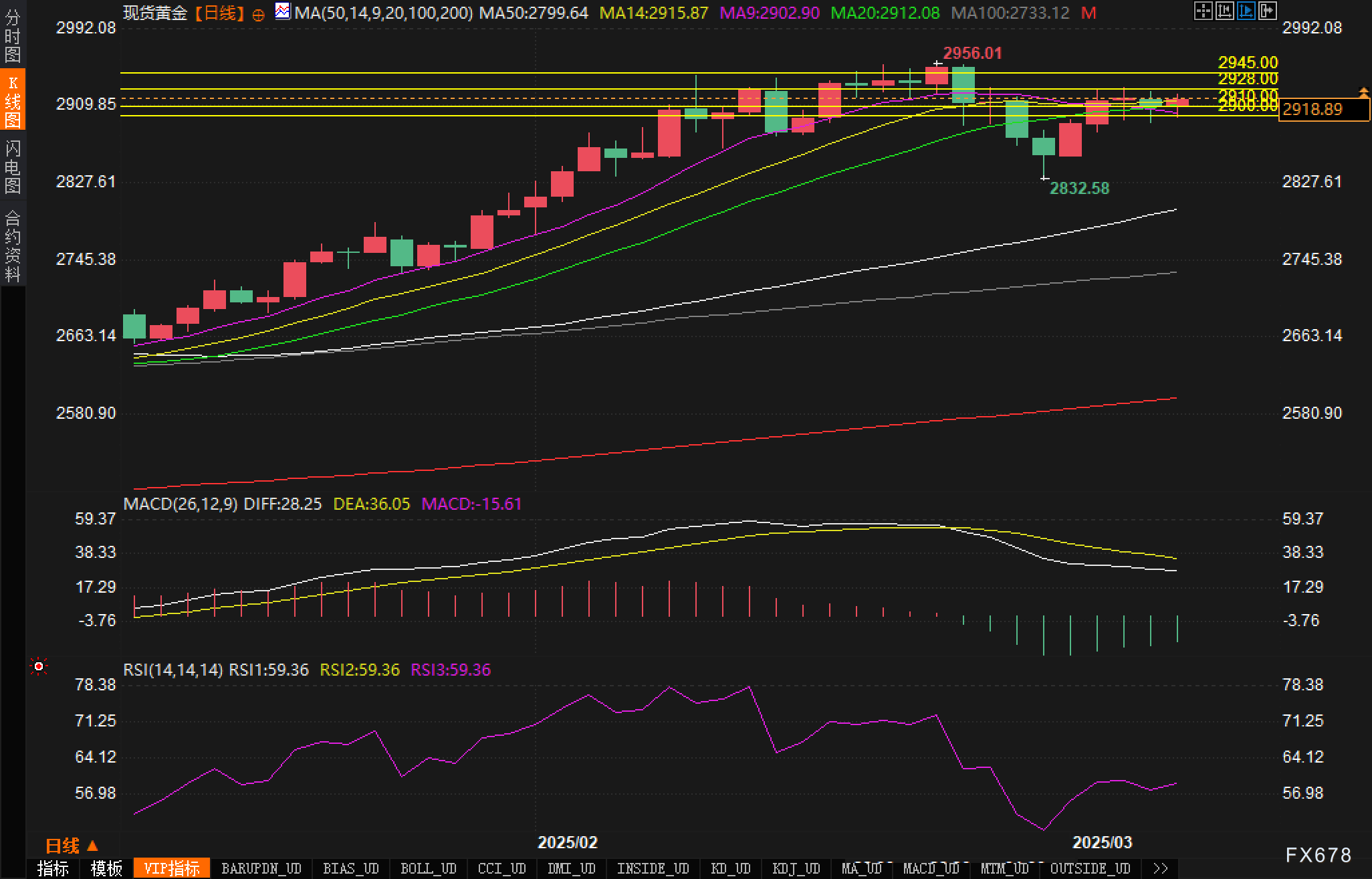1372x879 pixels.
Task: Click the orange circle icon beside 日线 title
Action: [258, 15]
